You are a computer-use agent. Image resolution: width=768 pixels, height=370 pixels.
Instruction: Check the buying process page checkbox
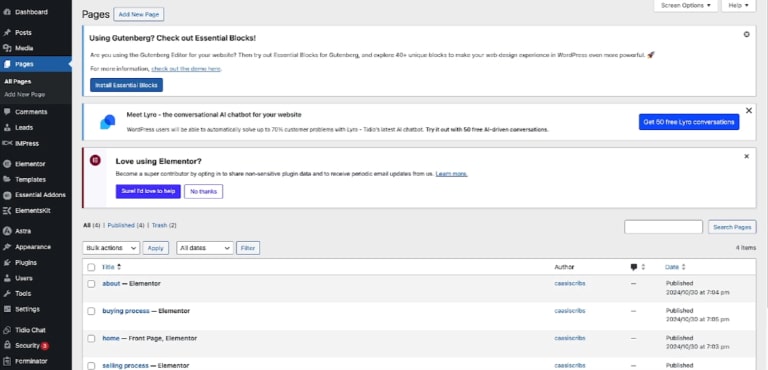pos(91,311)
